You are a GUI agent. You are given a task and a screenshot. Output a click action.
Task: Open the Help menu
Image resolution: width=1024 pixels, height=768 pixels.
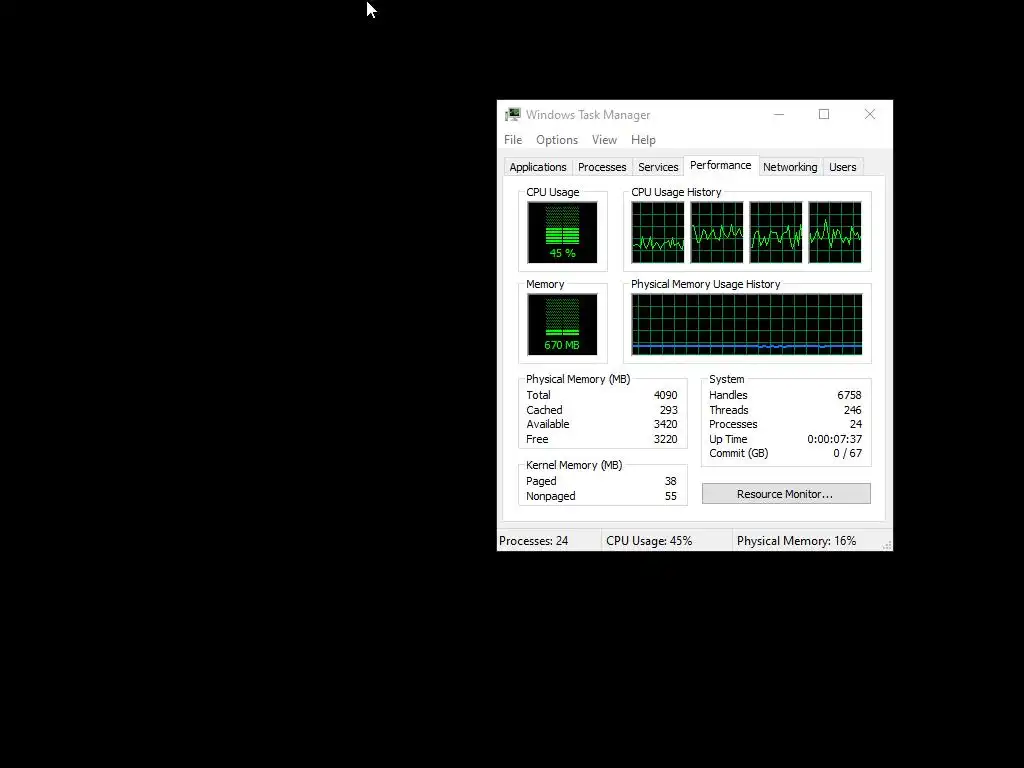pos(643,140)
